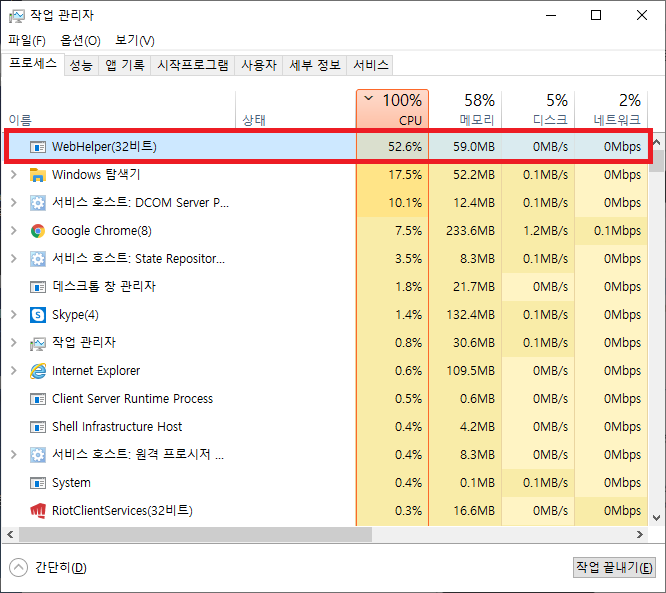Click the '1.2MB/s' disk value
Image resolution: width=666 pixels, height=593 pixels.
545,231
